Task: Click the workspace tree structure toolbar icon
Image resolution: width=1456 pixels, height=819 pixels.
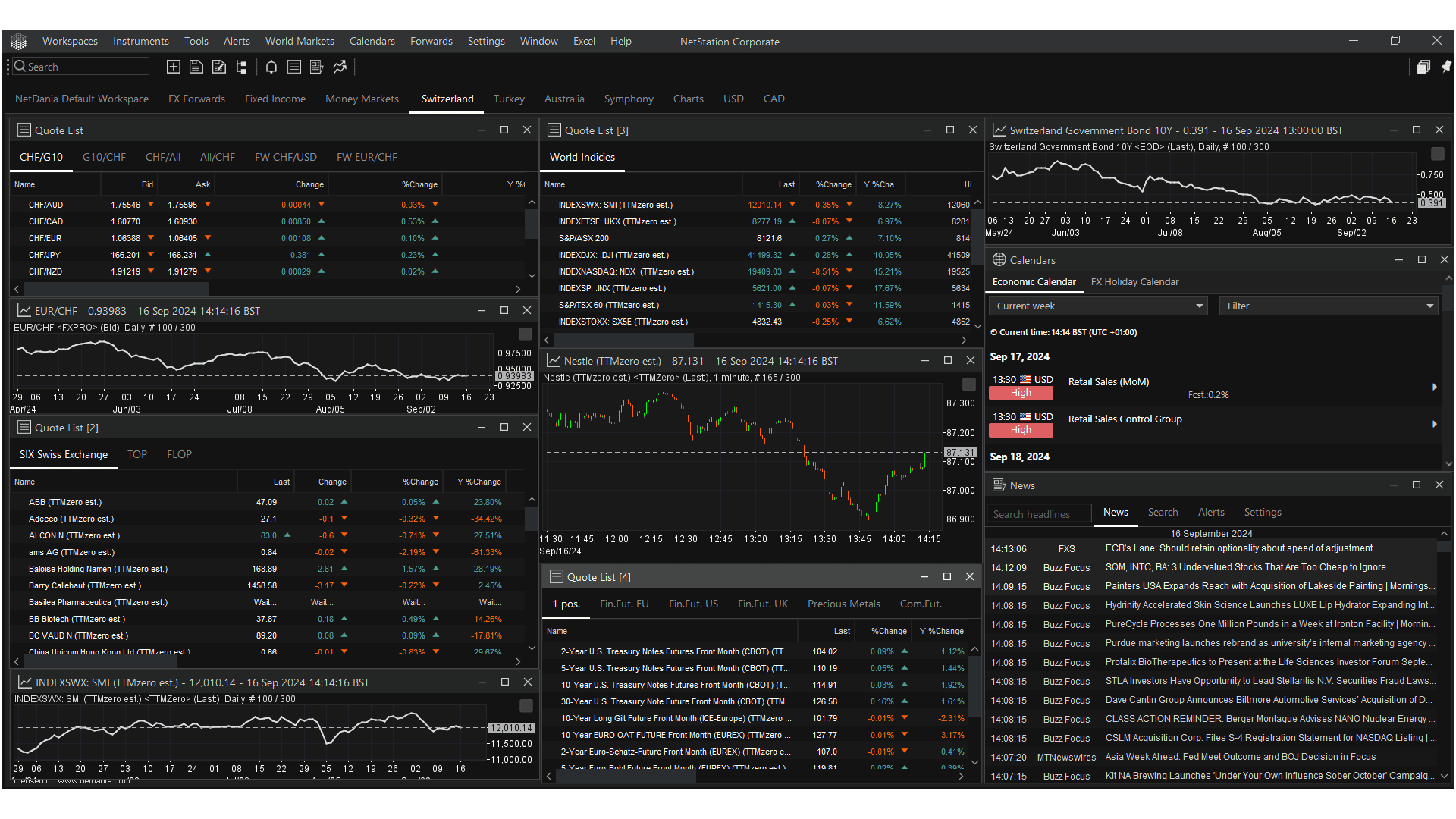Action: click(242, 67)
